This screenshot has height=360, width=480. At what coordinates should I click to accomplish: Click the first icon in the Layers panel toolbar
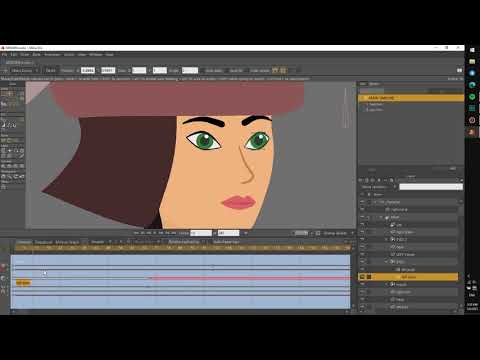click(361, 180)
